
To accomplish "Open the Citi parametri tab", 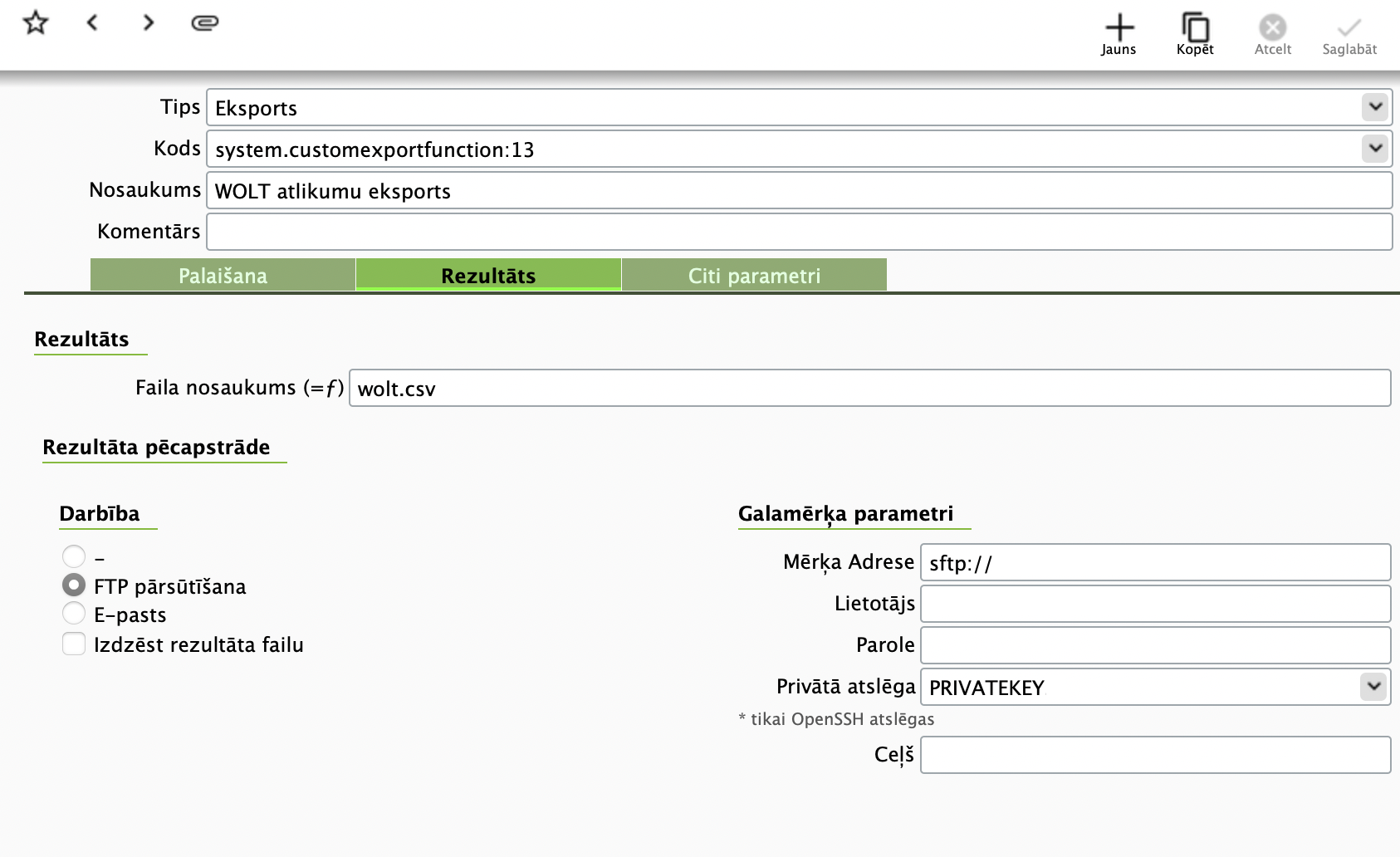I will pos(754,275).
